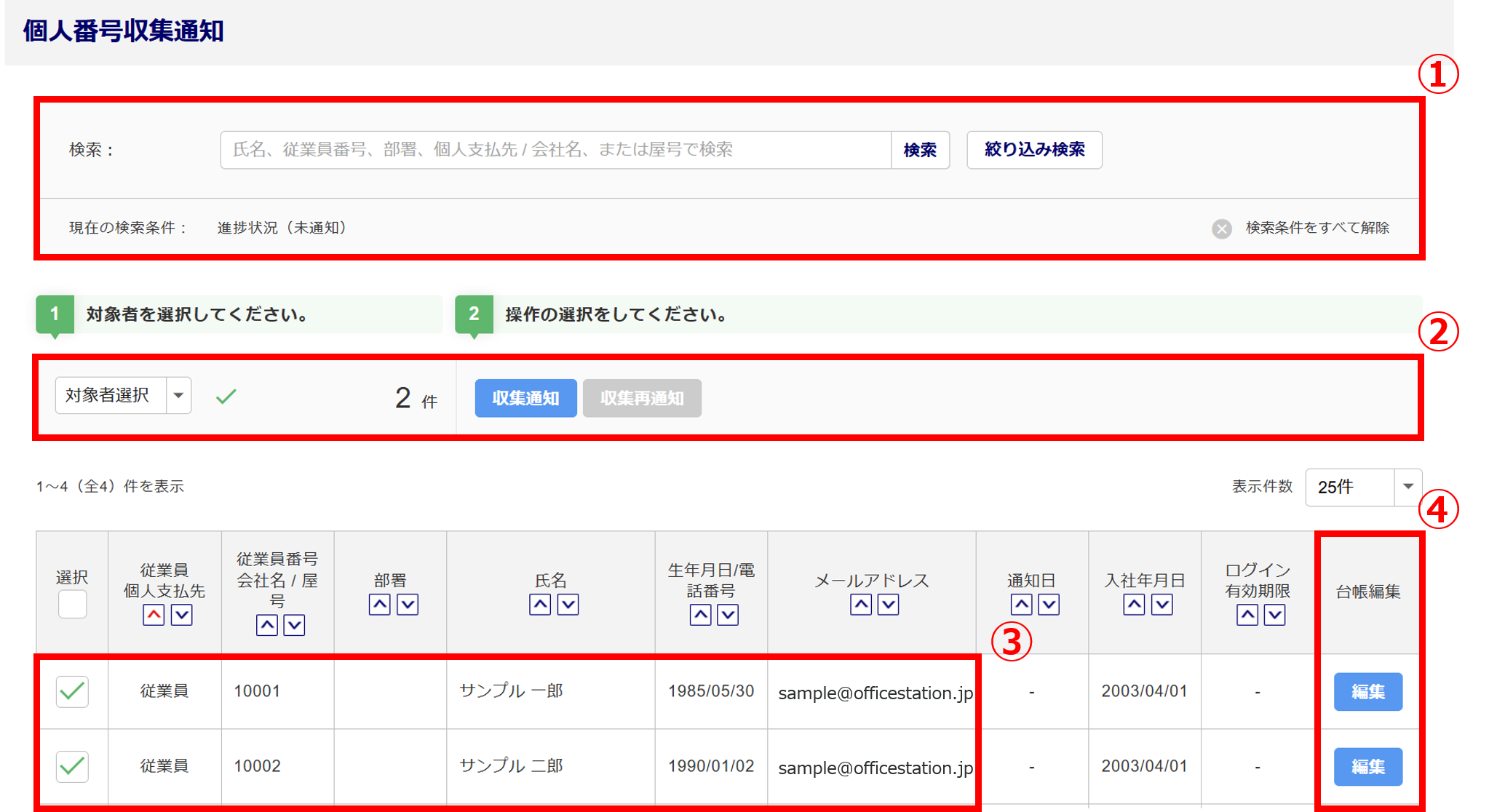Click 編集 for employee 10001

point(1367,691)
